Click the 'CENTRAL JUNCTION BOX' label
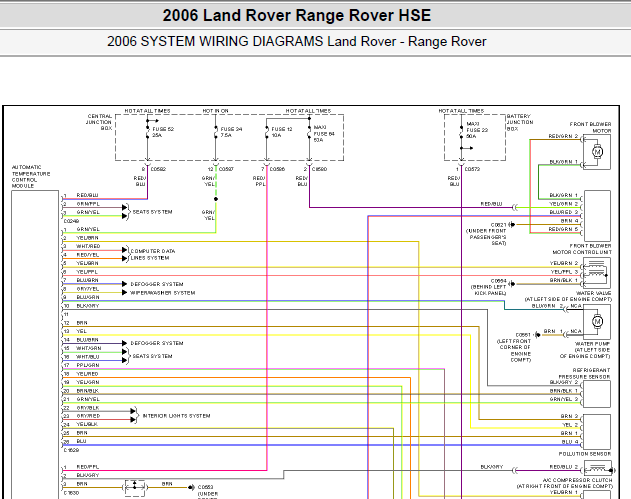The height and width of the screenshot is (499, 631). click(x=99, y=122)
